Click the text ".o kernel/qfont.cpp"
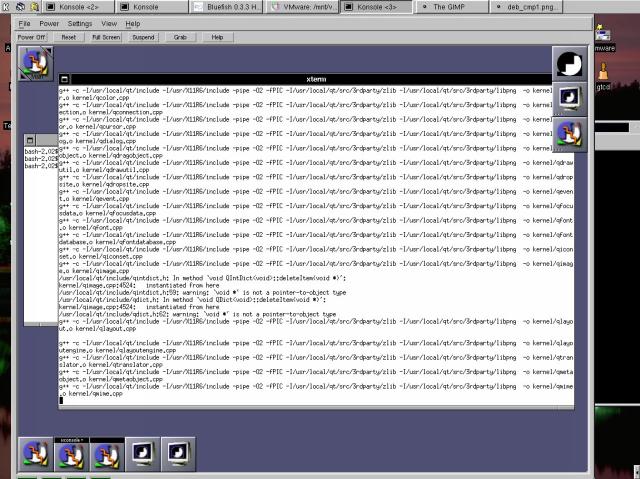The image size is (640, 479). pos(91,228)
